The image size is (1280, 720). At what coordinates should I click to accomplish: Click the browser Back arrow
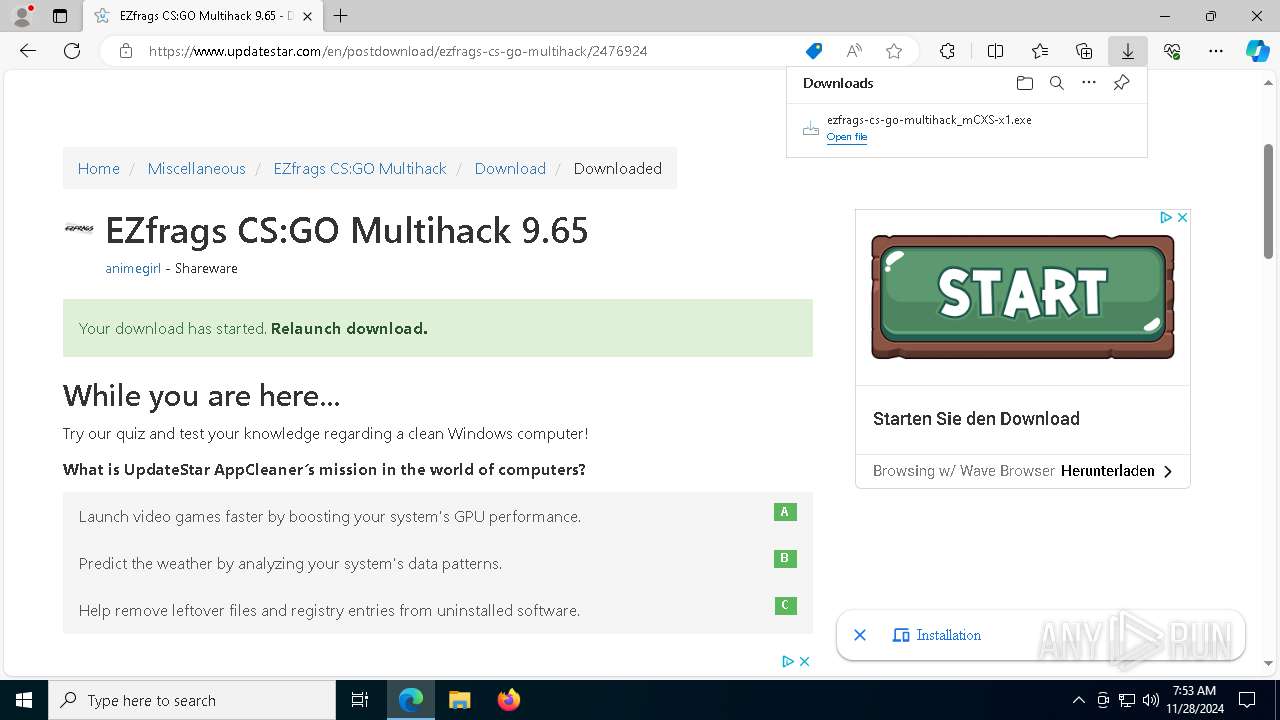click(28, 51)
